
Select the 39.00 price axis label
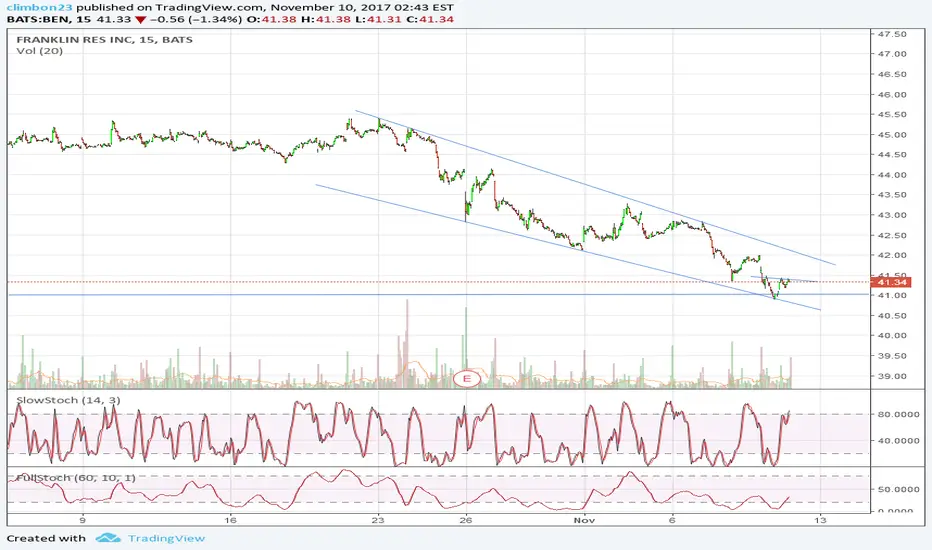pos(892,376)
